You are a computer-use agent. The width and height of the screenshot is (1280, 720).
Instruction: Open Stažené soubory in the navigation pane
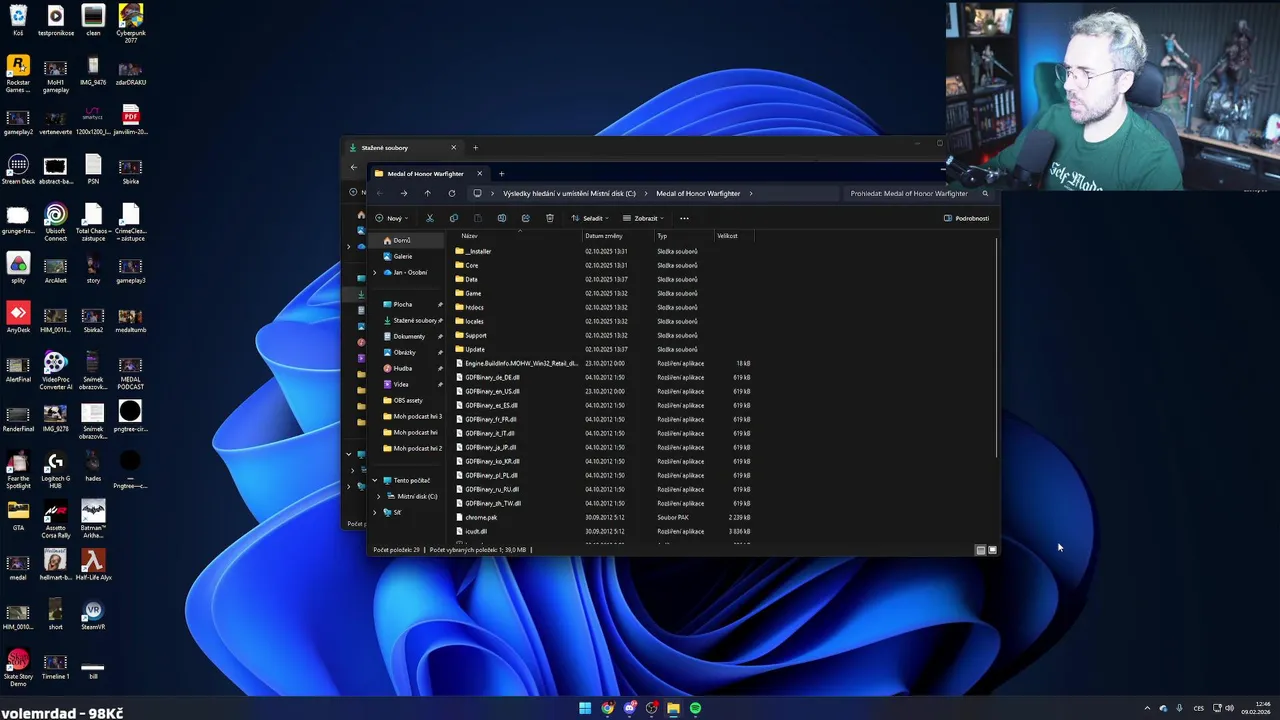click(414, 320)
